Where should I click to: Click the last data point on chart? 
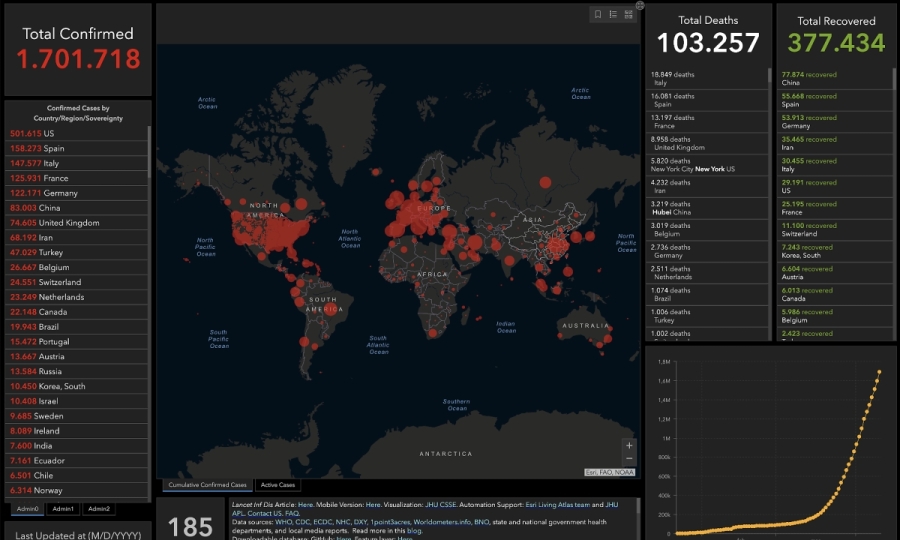[879, 372]
